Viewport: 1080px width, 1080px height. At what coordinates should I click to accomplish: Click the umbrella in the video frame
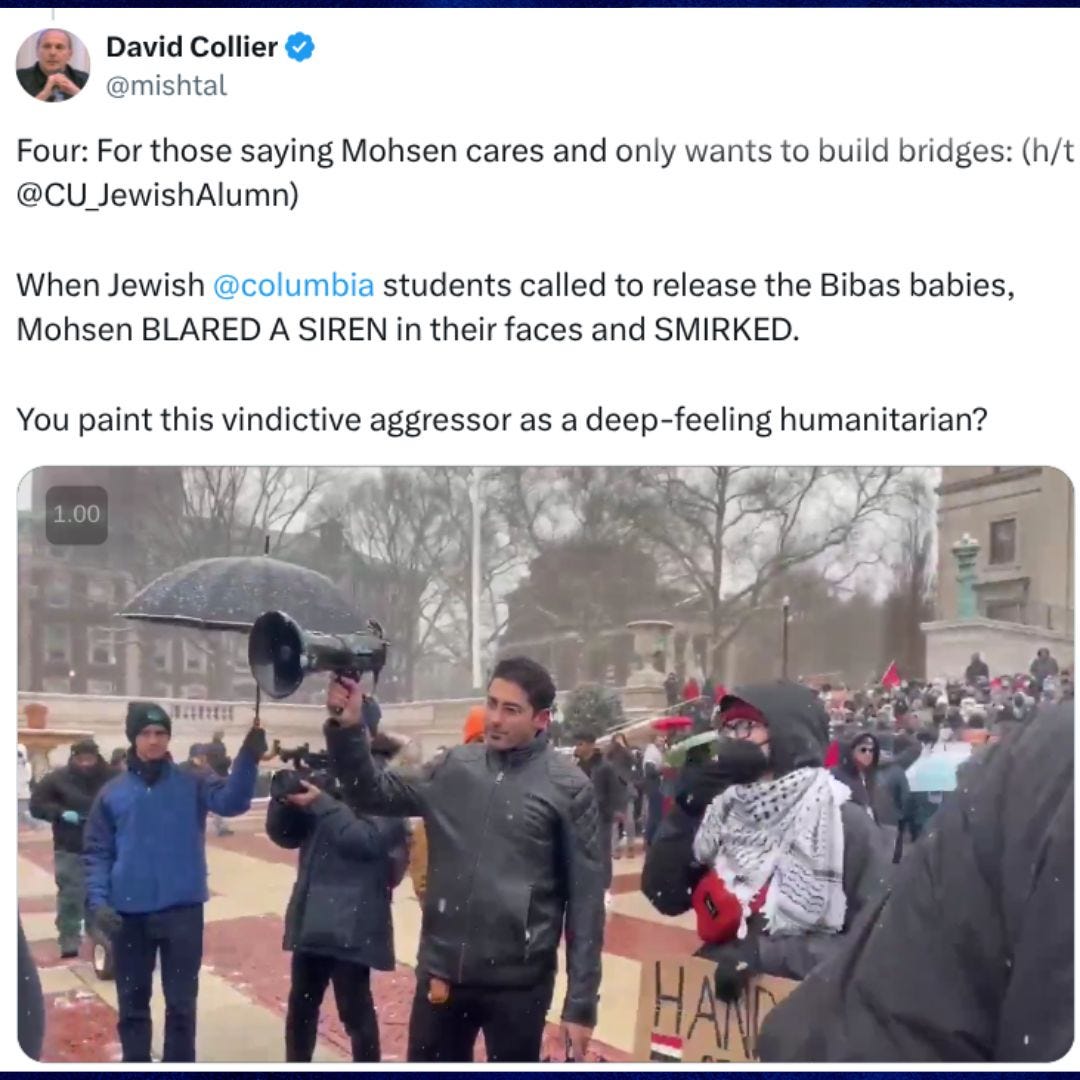(x=240, y=594)
